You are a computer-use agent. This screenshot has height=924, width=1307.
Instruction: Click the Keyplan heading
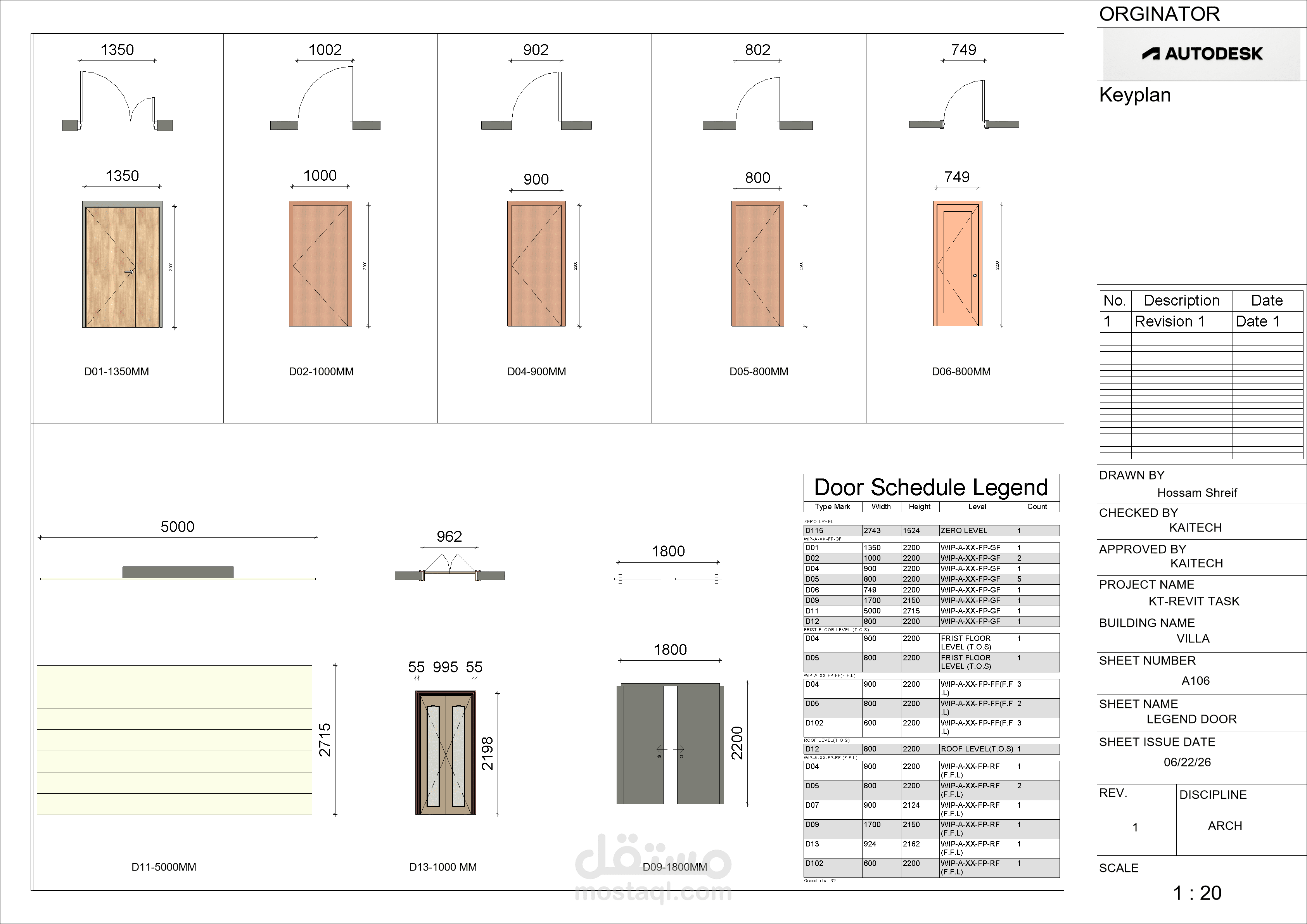[x=1134, y=95]
